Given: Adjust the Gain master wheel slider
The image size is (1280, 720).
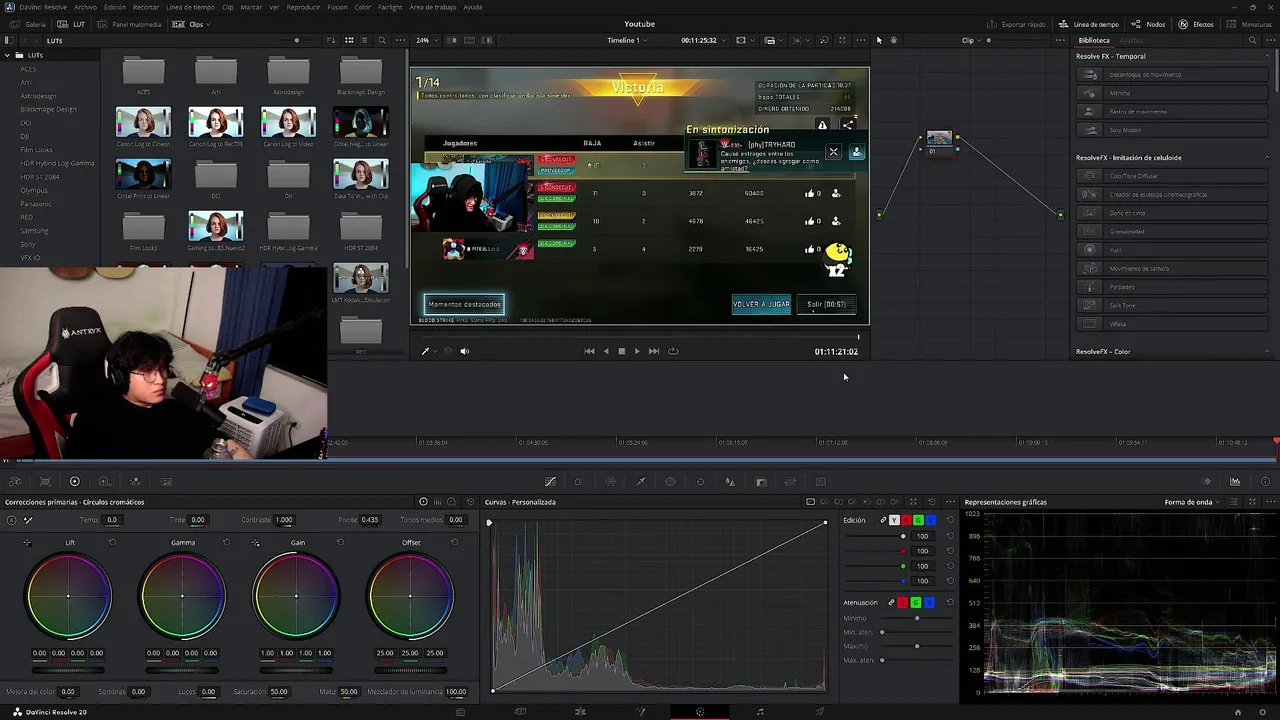Looking at the screenshot, I should pos(296,670).
